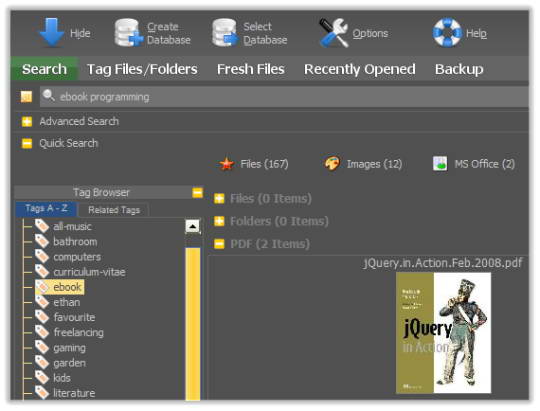
Task: Click the tag icon beside kids
Action: point(42,378)
